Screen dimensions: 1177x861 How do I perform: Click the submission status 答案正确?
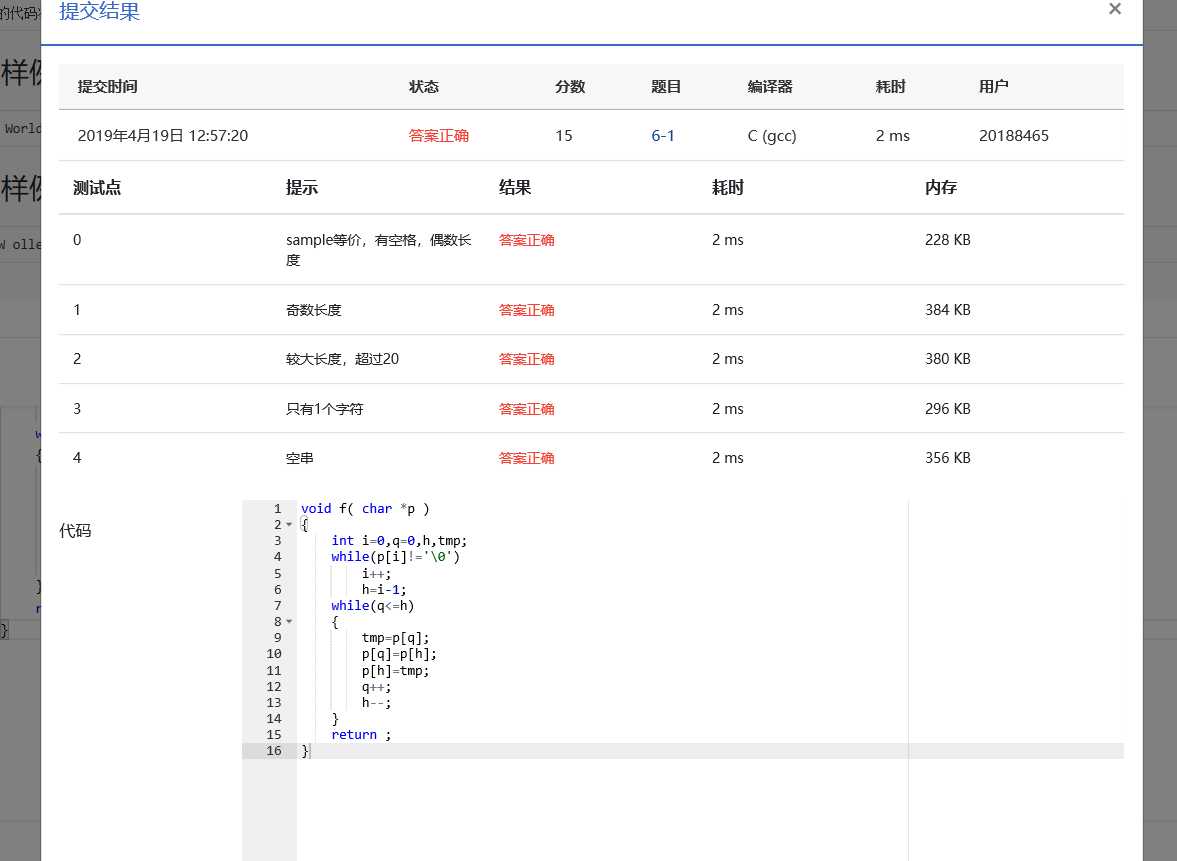click(438, 136)
